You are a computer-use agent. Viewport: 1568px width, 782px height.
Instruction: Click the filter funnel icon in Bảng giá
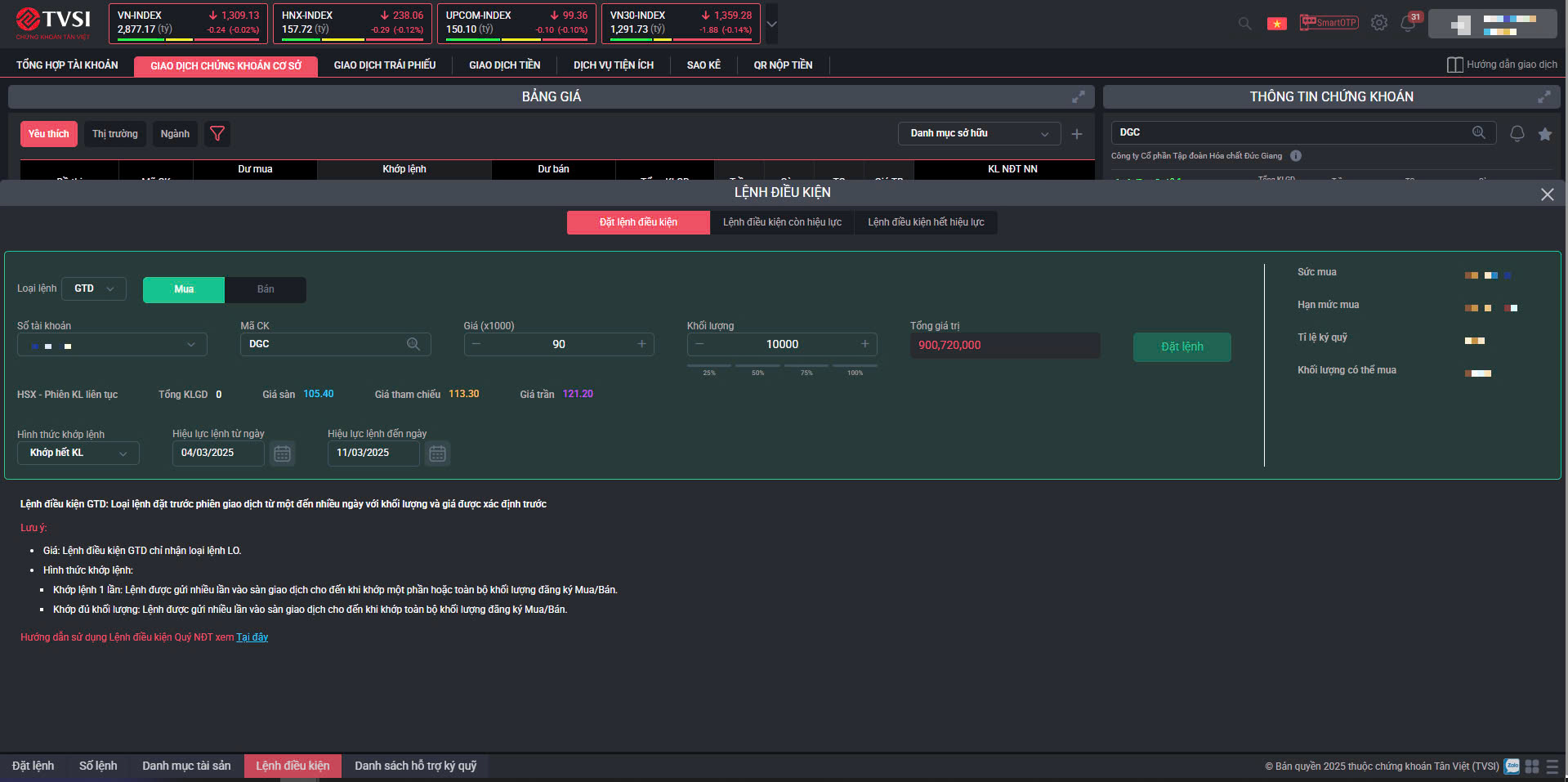coord(217,133)
